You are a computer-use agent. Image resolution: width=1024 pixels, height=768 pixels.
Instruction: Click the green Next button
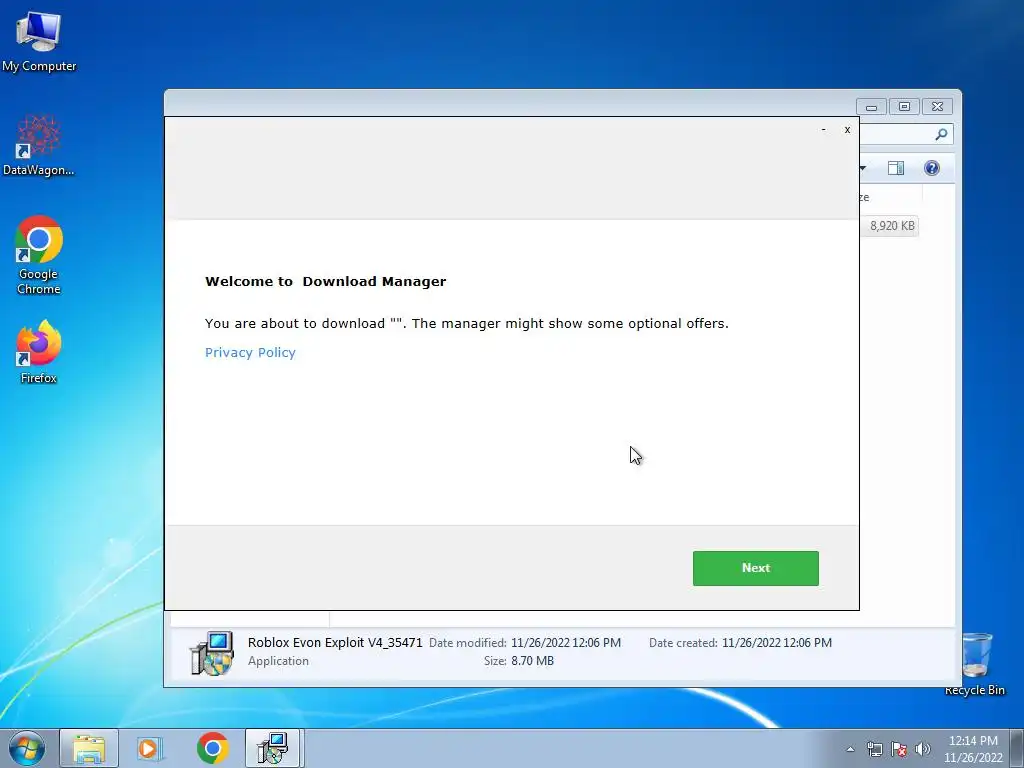pyautogui.click(x=756, y=568)
